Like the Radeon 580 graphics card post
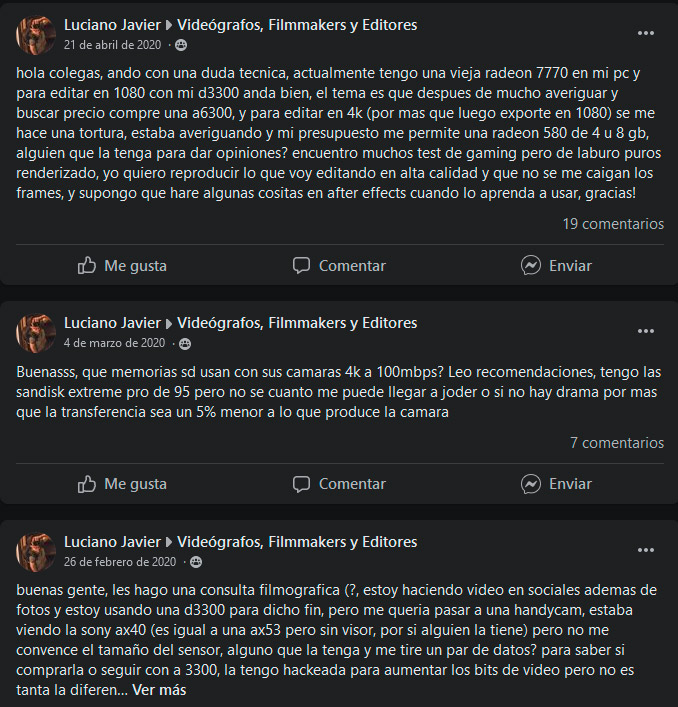This screenshot has width=678, height=707. click(122, 265)
